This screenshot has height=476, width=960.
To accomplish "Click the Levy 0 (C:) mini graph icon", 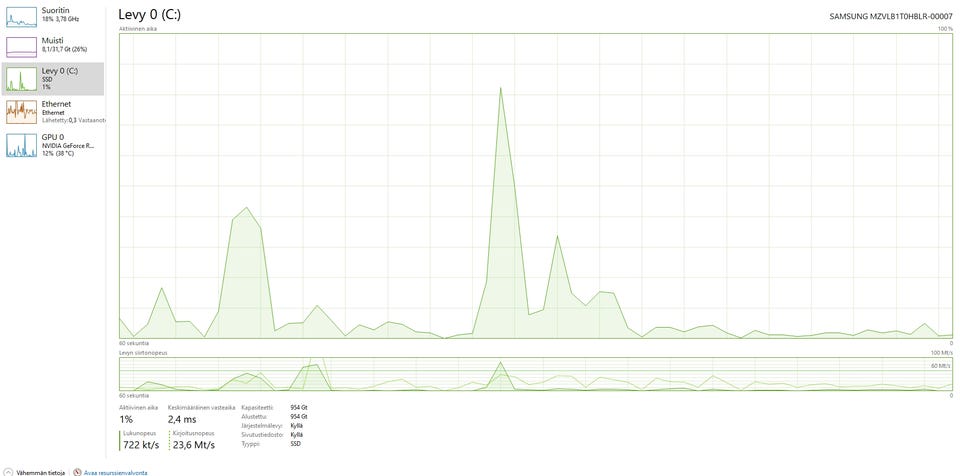I will [x=21, y=79].
